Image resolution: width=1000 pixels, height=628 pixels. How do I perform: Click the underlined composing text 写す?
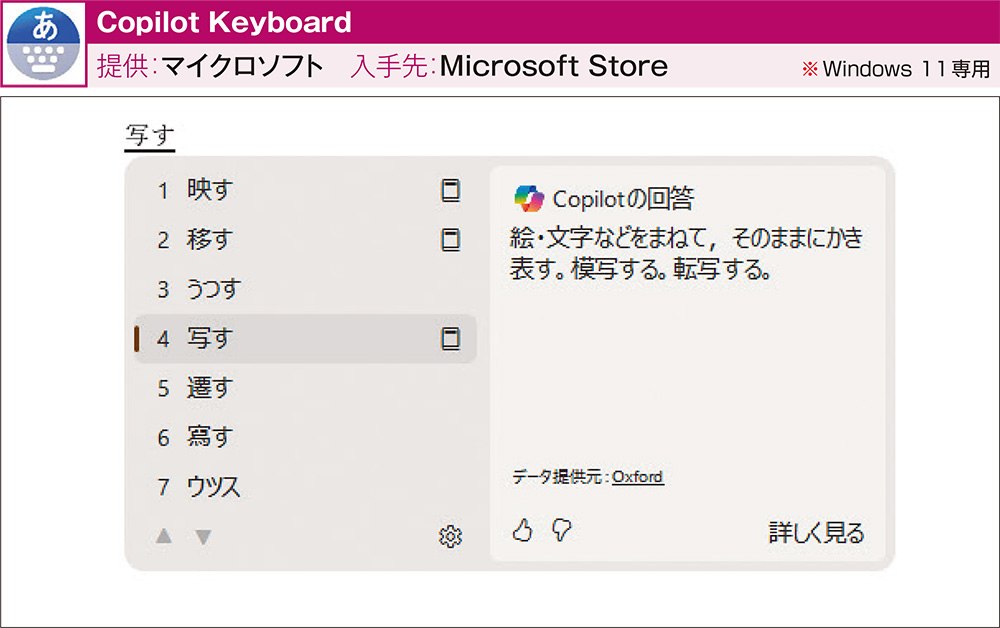[150, 136]
